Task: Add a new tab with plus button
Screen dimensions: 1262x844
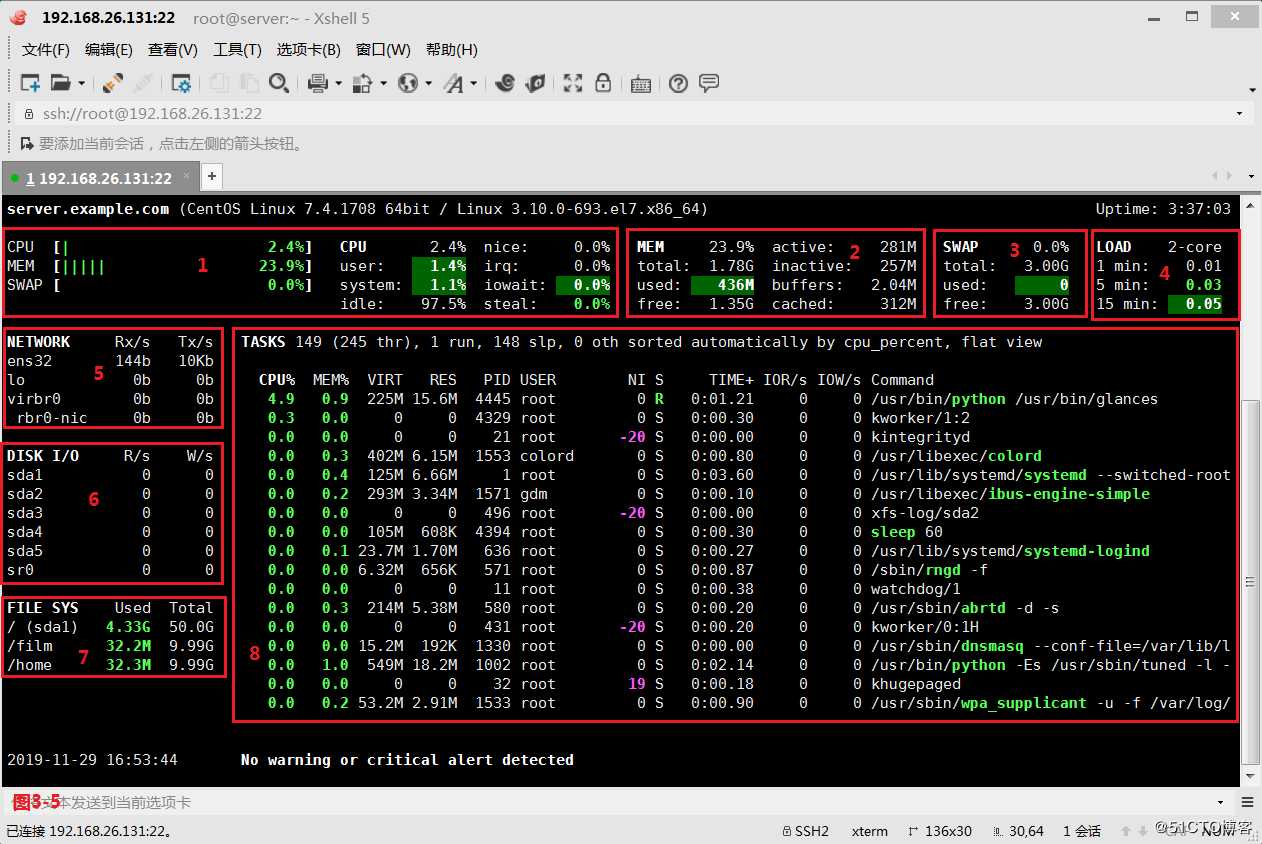Action: tap(212, 177)
